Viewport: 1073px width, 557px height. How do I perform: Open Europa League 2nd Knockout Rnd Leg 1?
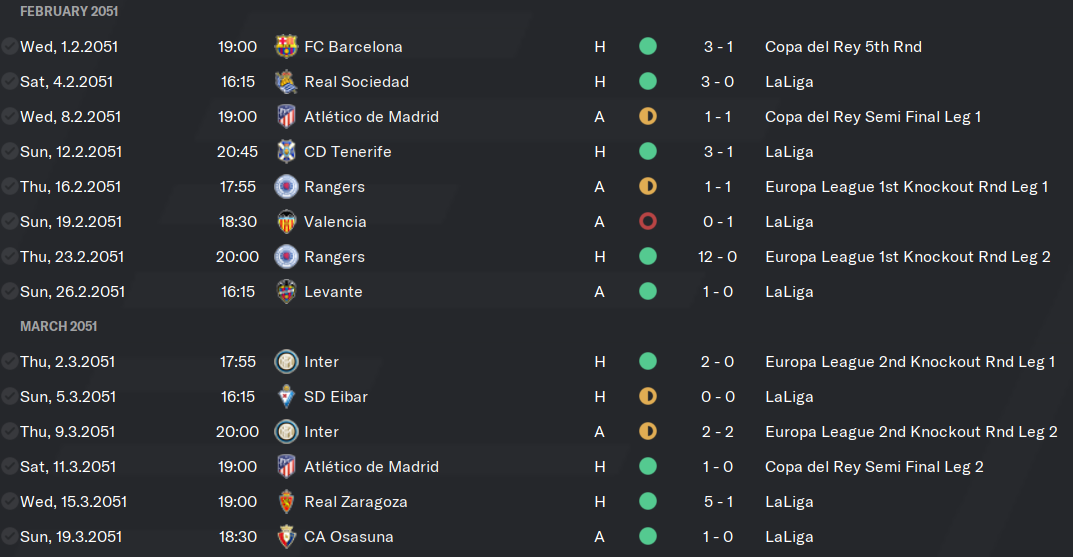[x=910, y=361]
